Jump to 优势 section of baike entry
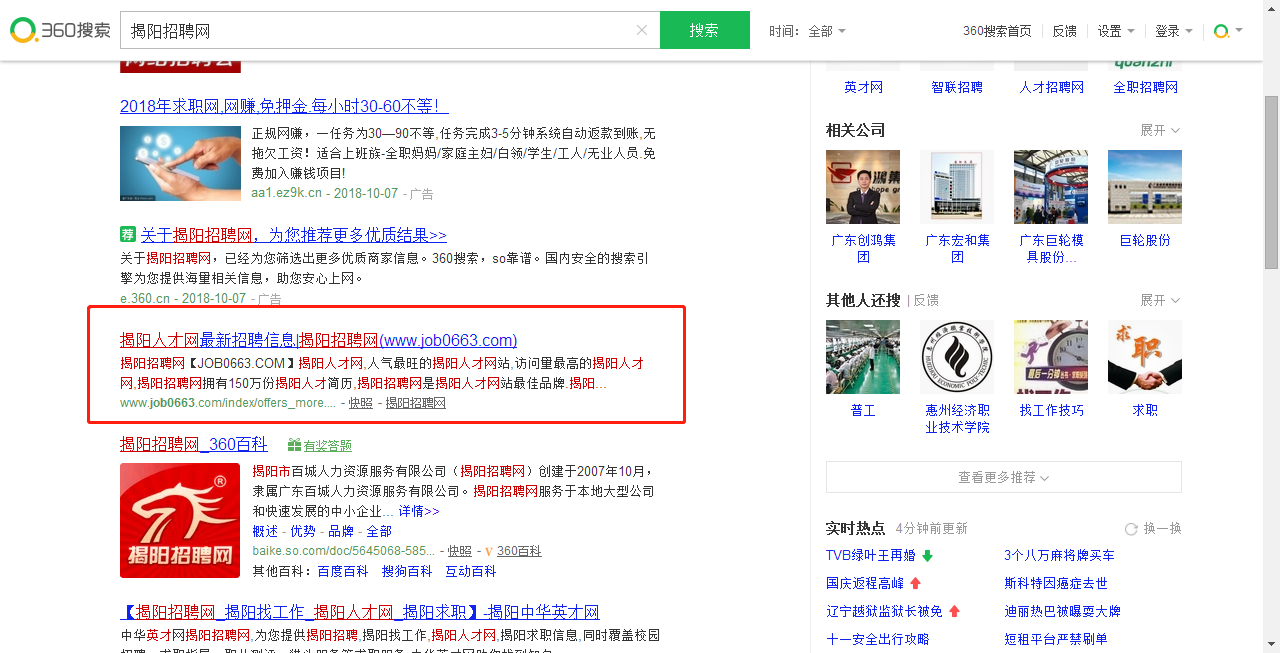This screenshot has height=653, width=1280. (303, 531)
